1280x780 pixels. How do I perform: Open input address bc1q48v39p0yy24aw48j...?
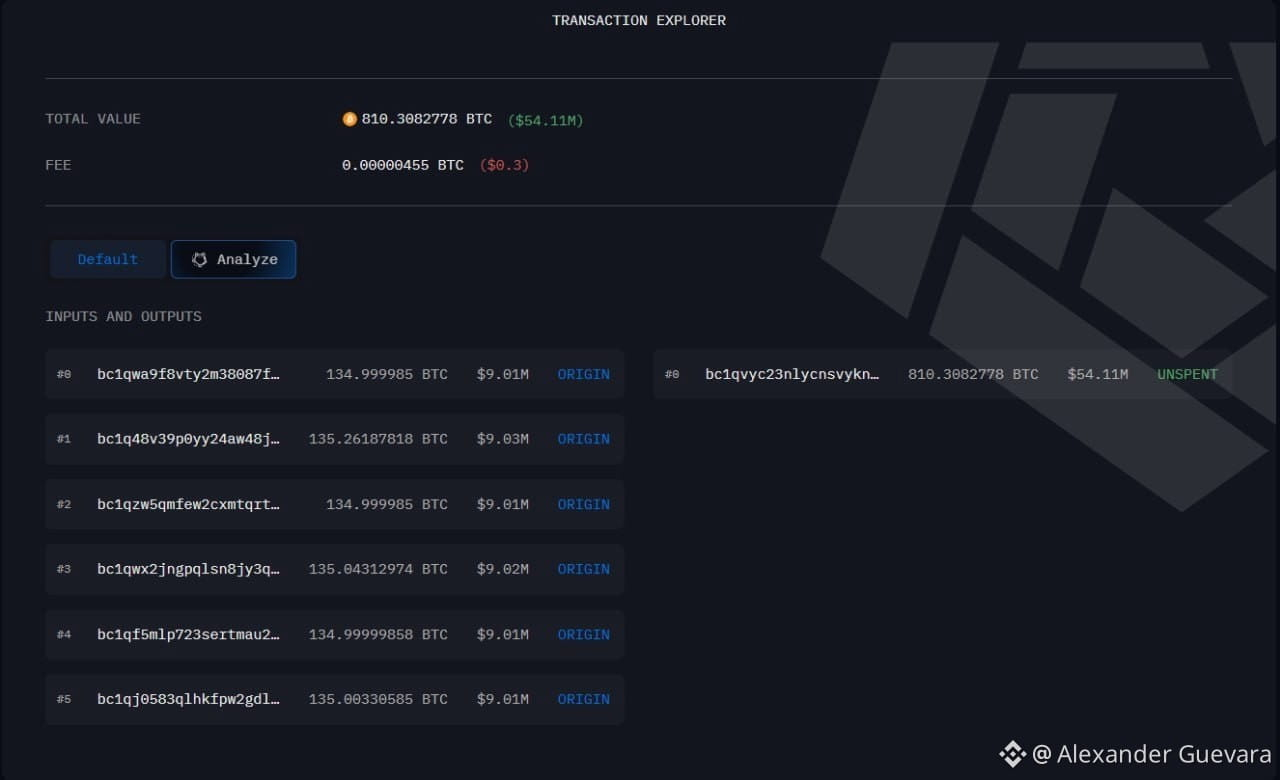click(189, 439)
